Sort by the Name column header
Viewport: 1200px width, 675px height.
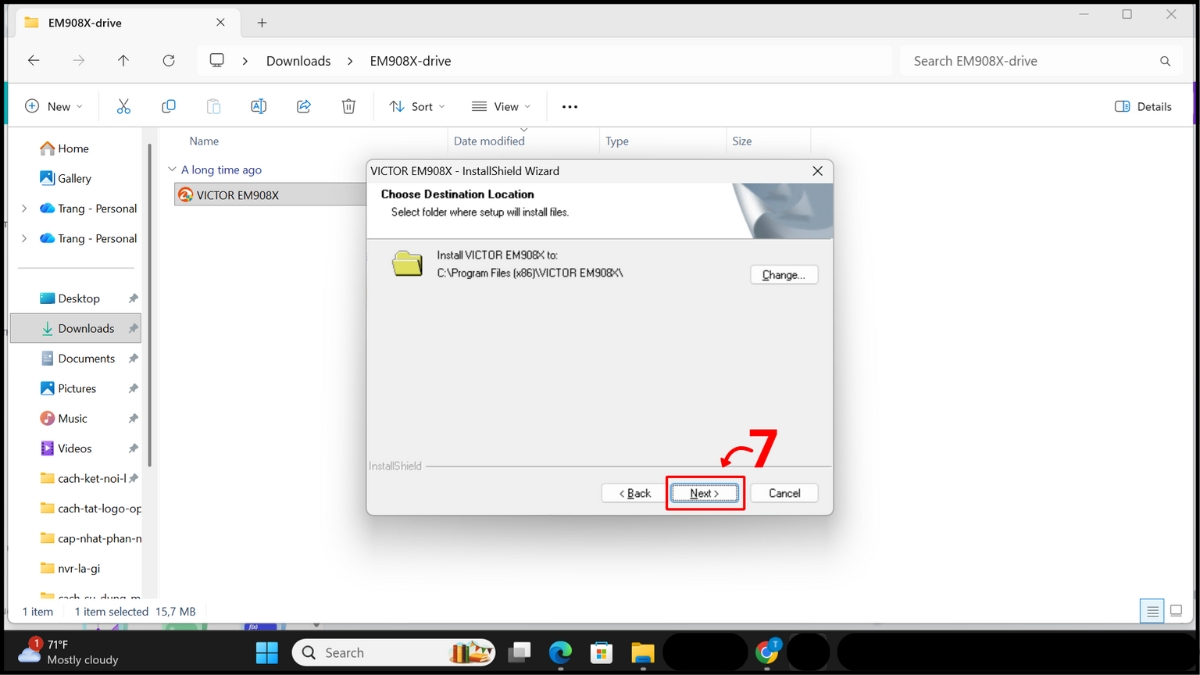tap(204, 141)
